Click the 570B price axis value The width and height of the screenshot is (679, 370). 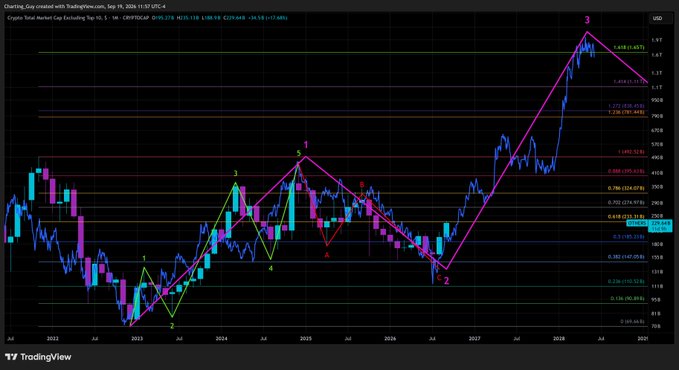pyautogui.click(x=657, y=144)
